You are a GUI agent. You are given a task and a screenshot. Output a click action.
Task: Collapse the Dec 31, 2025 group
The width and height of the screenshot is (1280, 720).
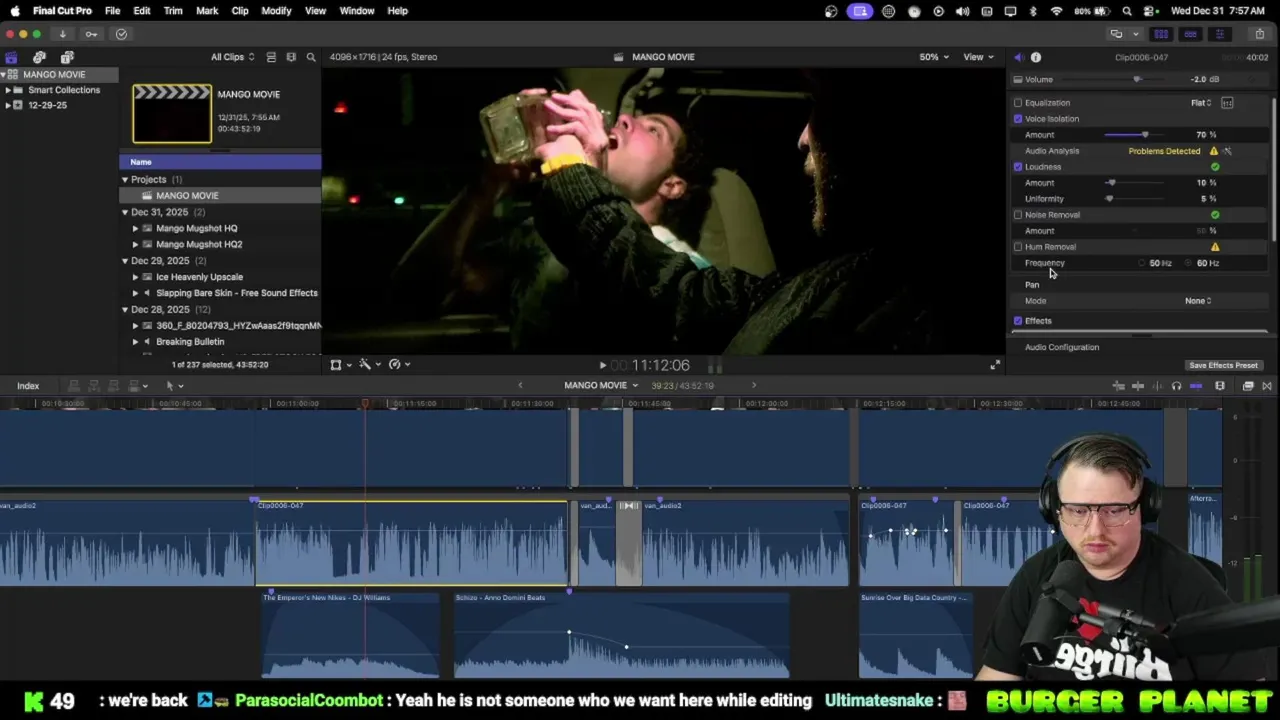125,212
